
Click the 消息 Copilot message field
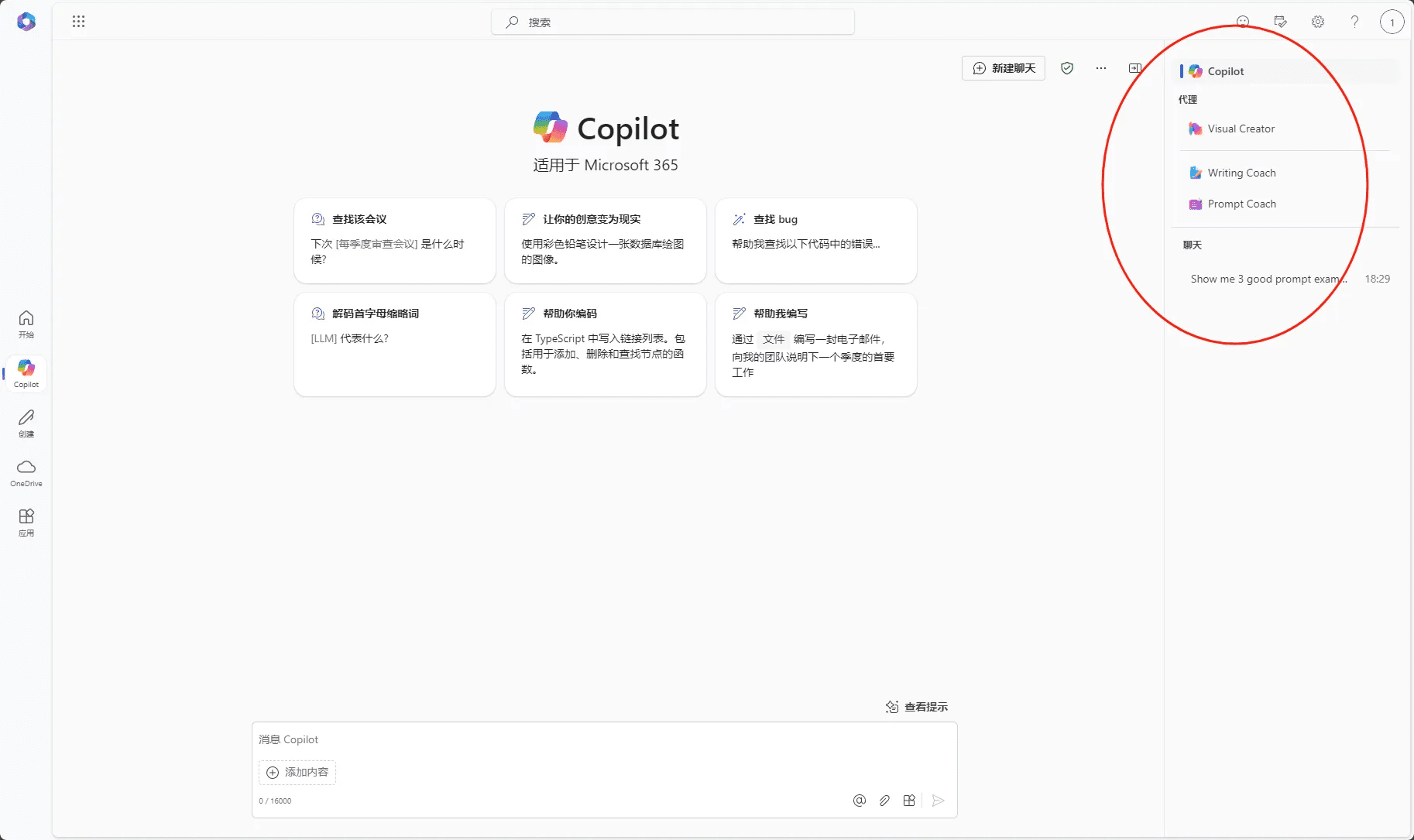(604, 739)
